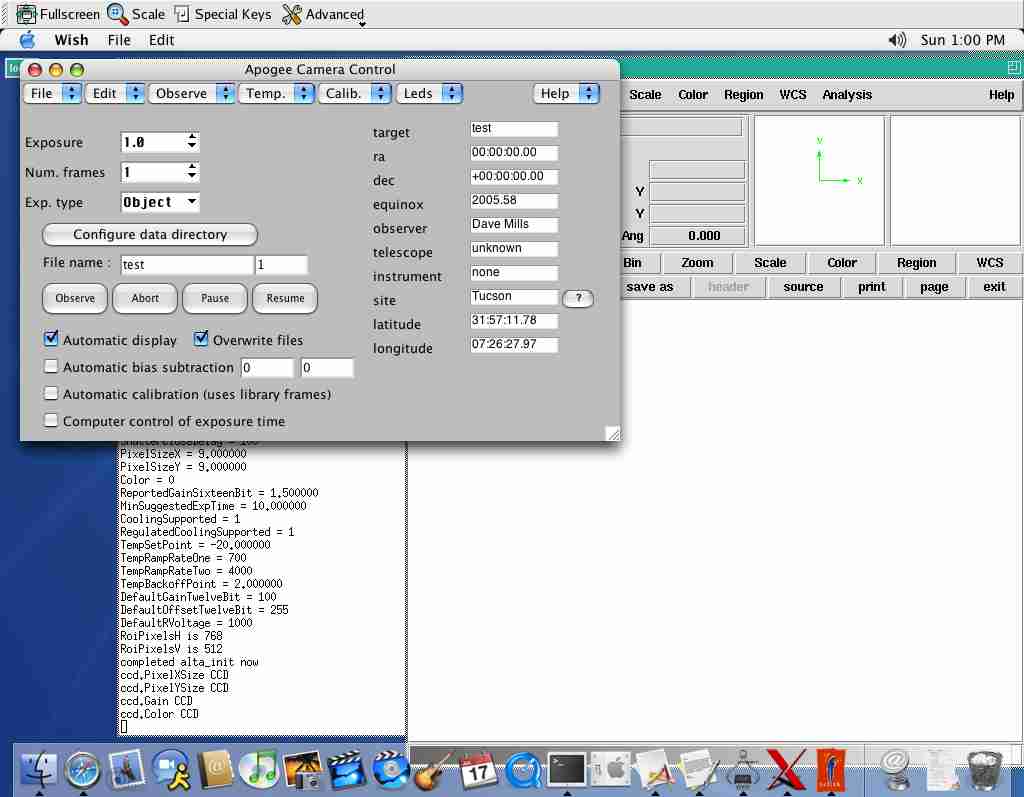Click the equinox field 2005.58
This screenshot has width=1024, height=797.
tap(514, 201)
